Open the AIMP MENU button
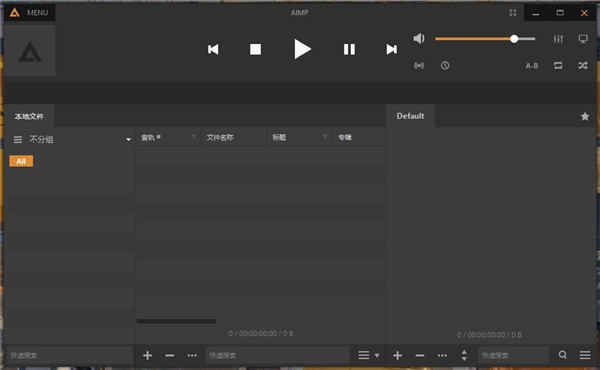This screenshot has height=370, width=600. pos(30,13)
